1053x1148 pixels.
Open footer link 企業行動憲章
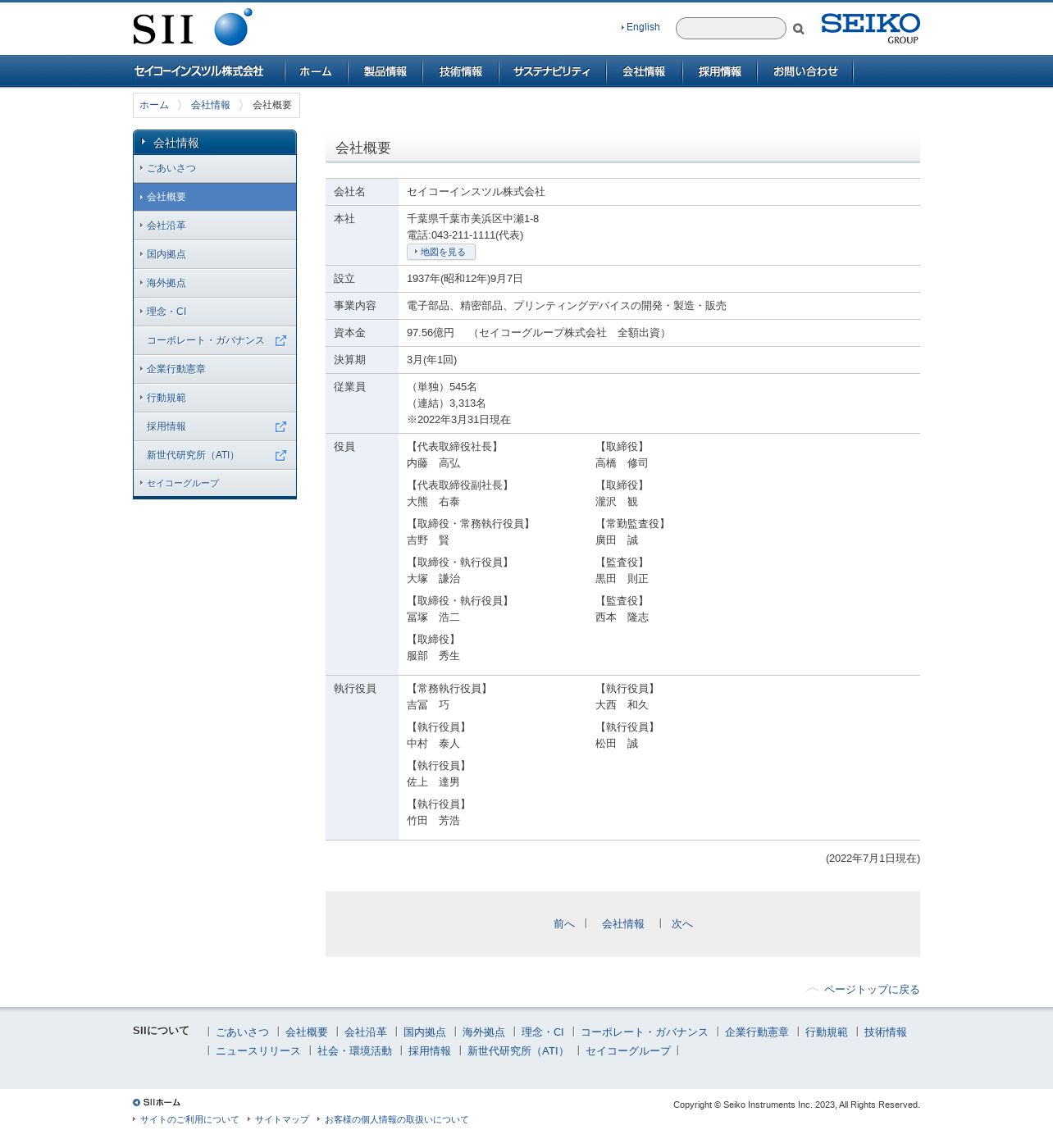pyautogui.click(x=757, y=1032)
